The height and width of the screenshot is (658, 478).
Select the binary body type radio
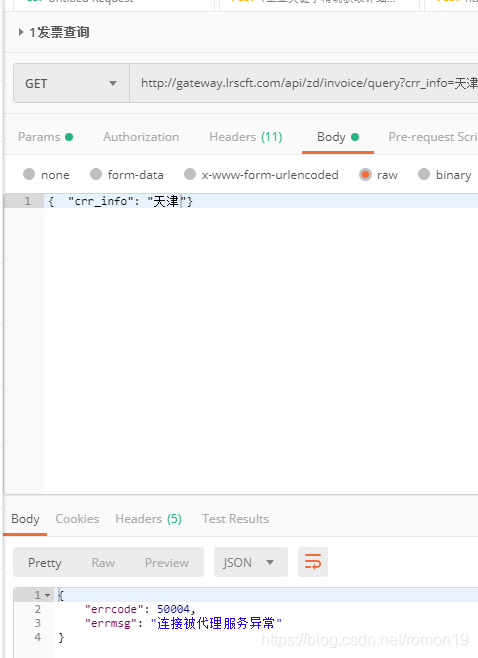(x=424, y=174)
